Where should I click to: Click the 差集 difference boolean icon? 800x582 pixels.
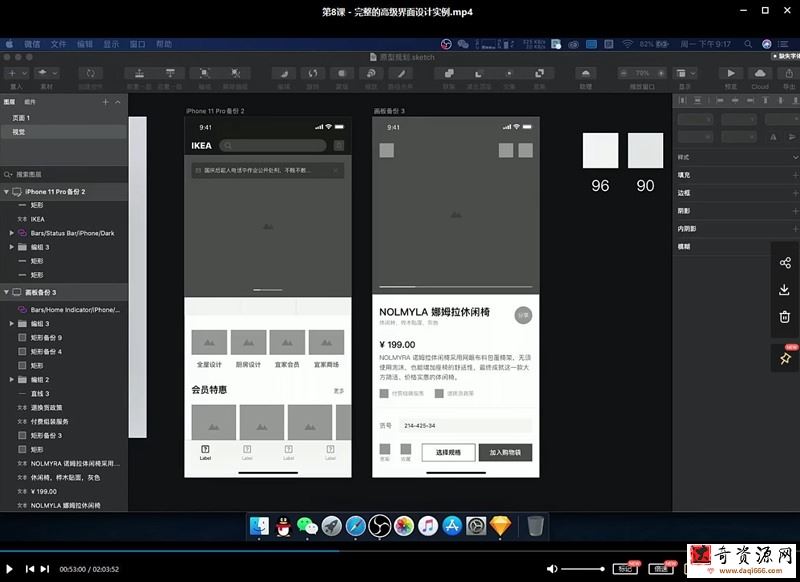(539, 73)
